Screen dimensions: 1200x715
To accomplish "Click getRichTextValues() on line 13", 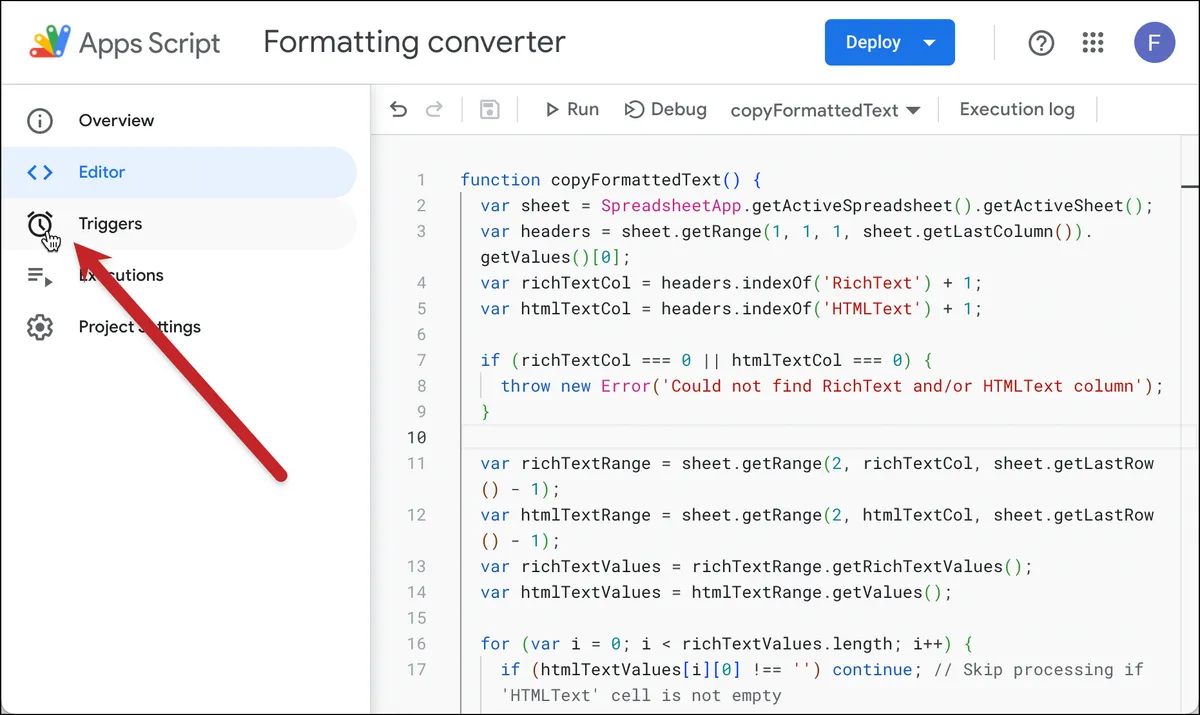I will point(927,566).
